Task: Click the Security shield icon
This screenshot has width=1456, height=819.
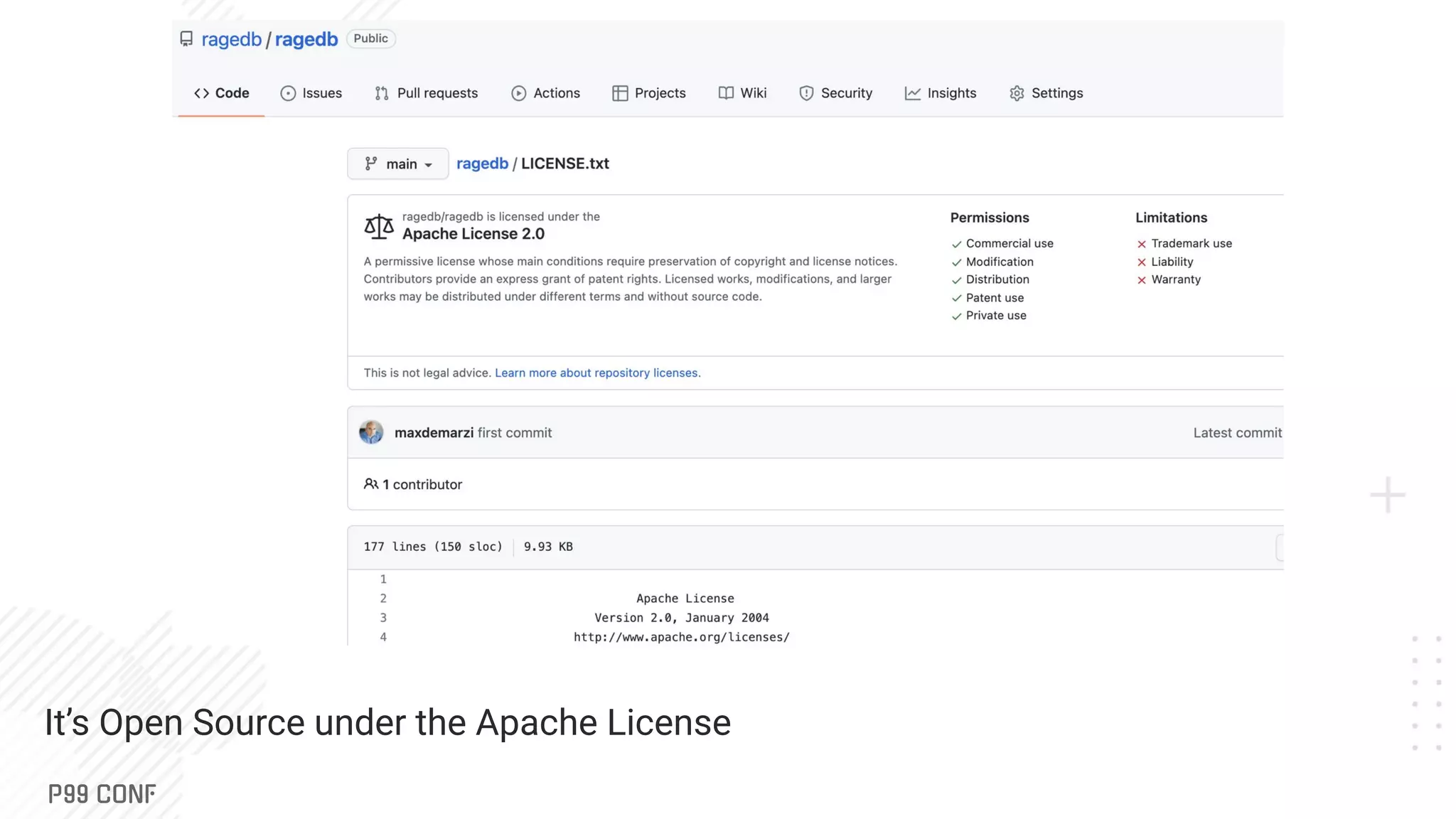Action: tap(806, 93)
